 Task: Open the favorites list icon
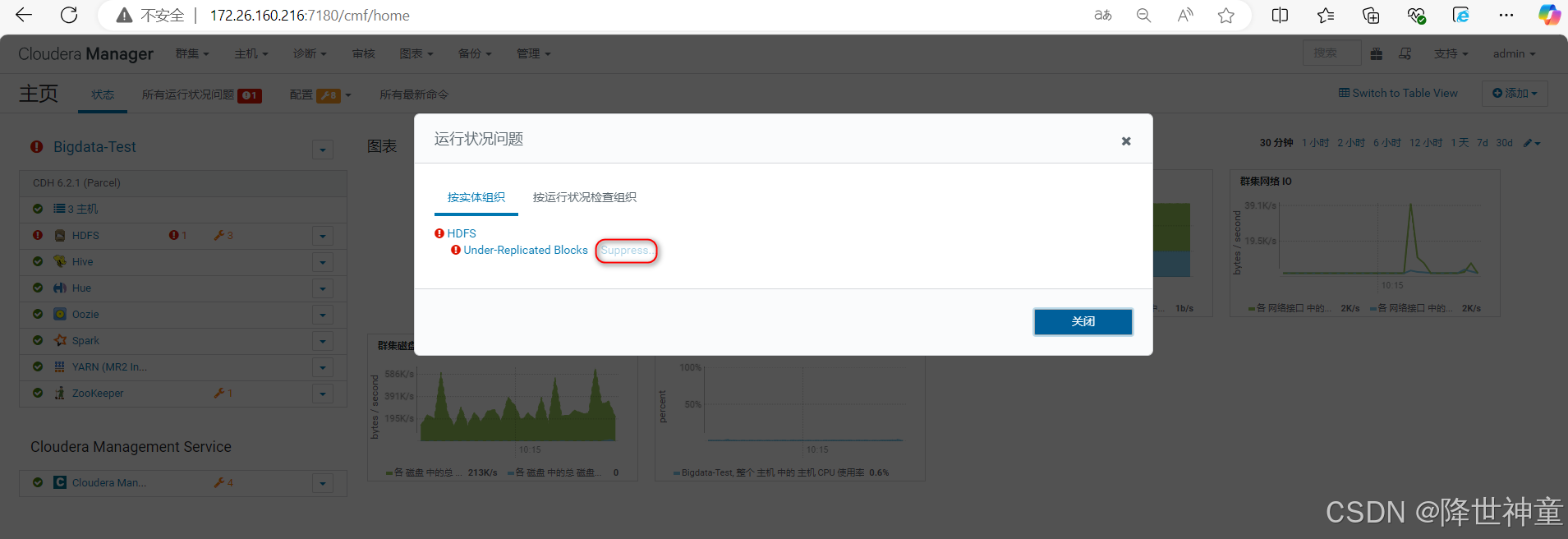click(x=1325, y=15)
